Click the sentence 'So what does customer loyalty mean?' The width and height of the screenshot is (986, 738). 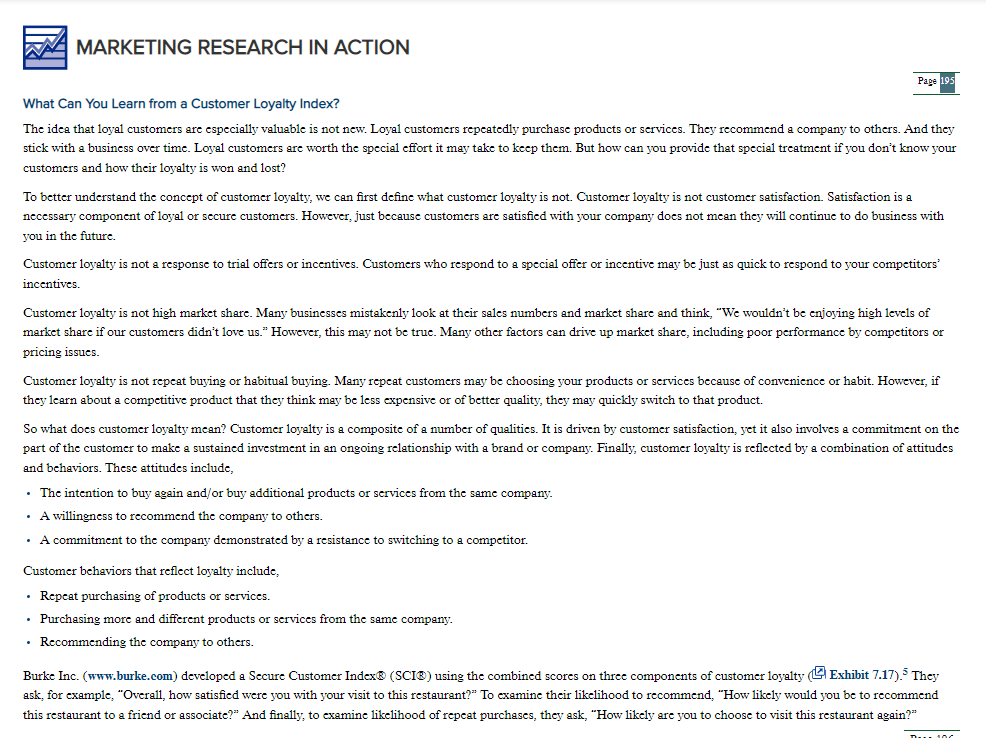coord(125,429)
